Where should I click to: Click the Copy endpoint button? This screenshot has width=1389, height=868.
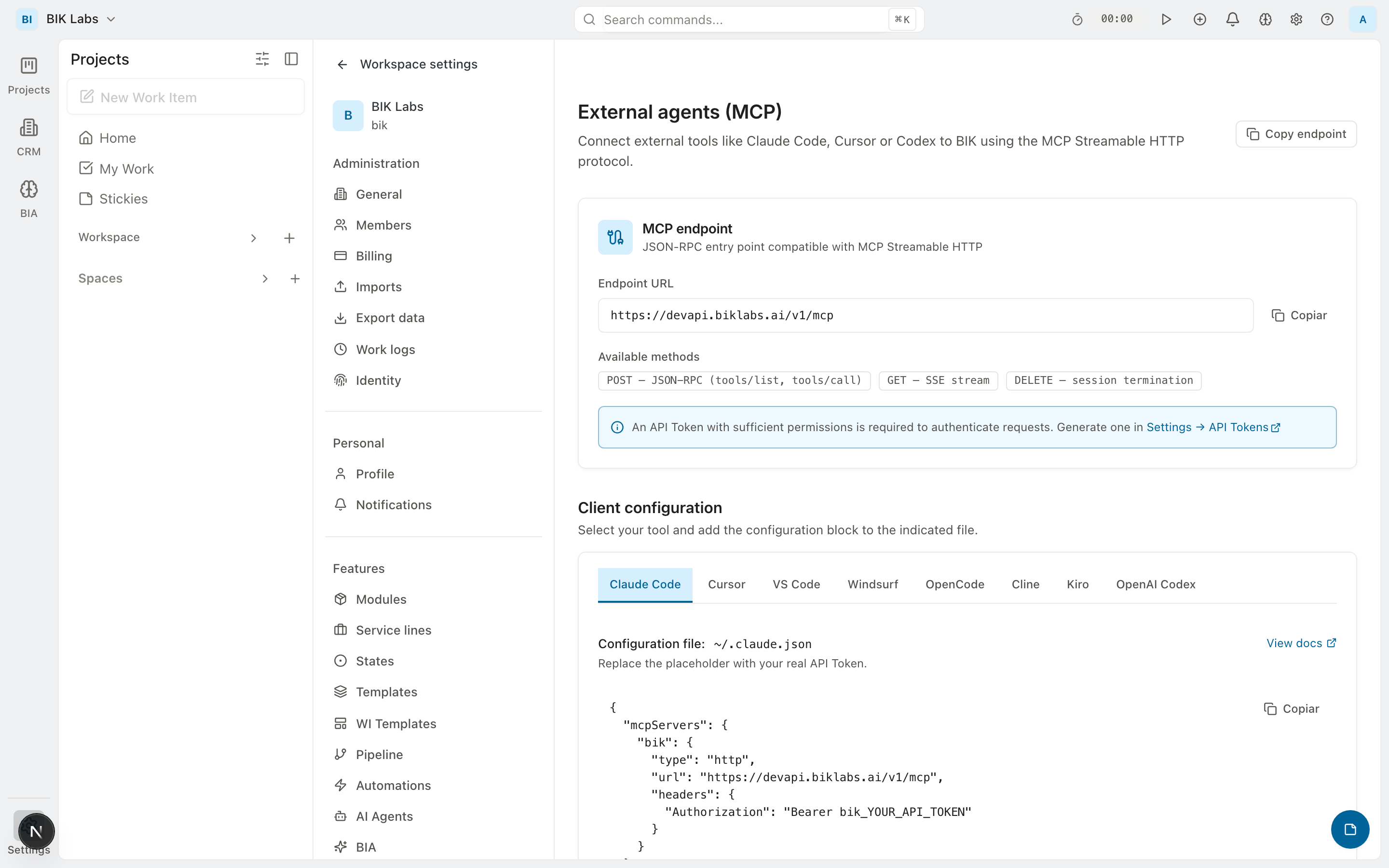[x=1295, y=134]
